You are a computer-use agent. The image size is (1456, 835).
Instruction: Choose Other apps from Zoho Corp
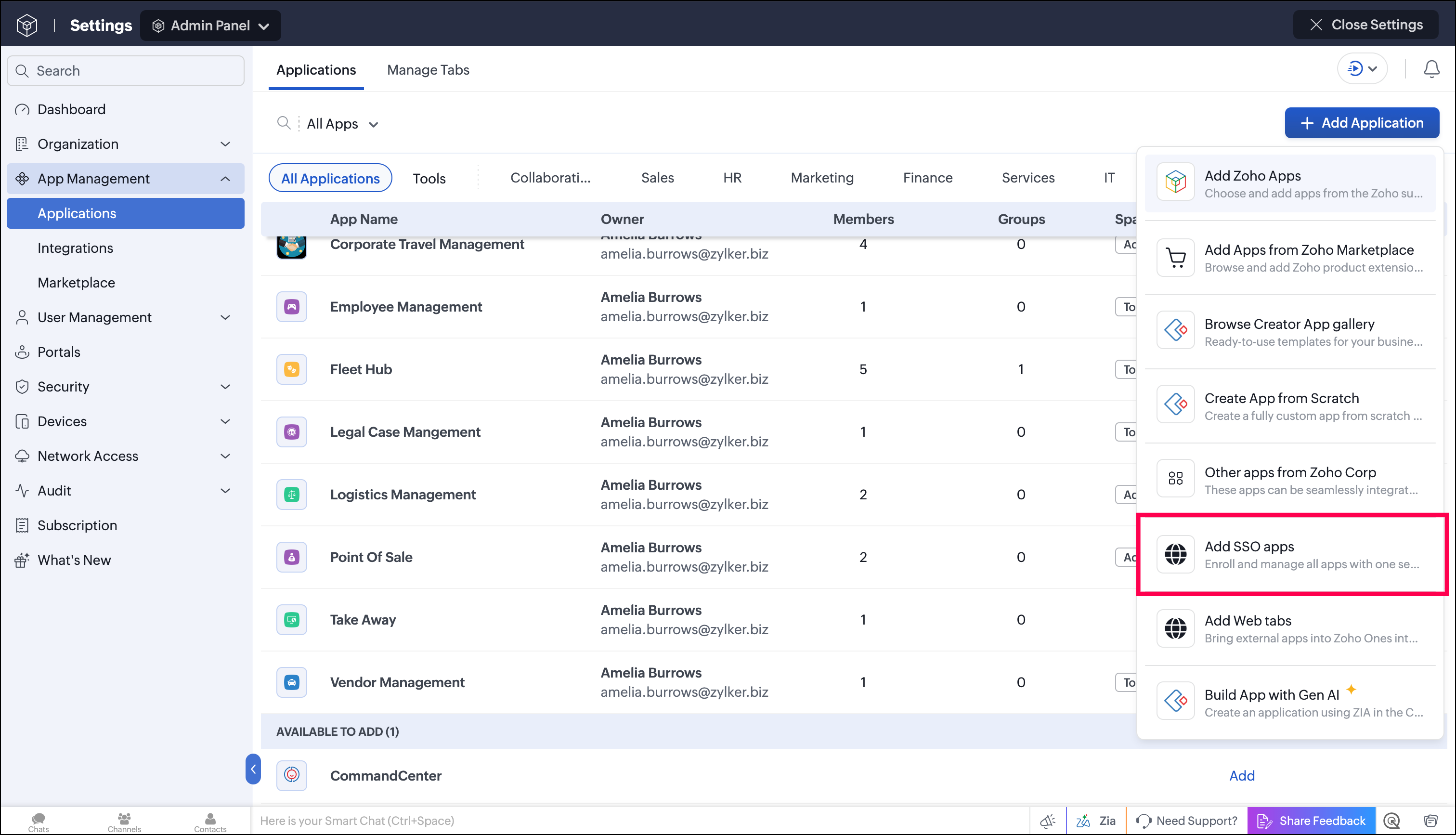click(x=1290, y=480)
